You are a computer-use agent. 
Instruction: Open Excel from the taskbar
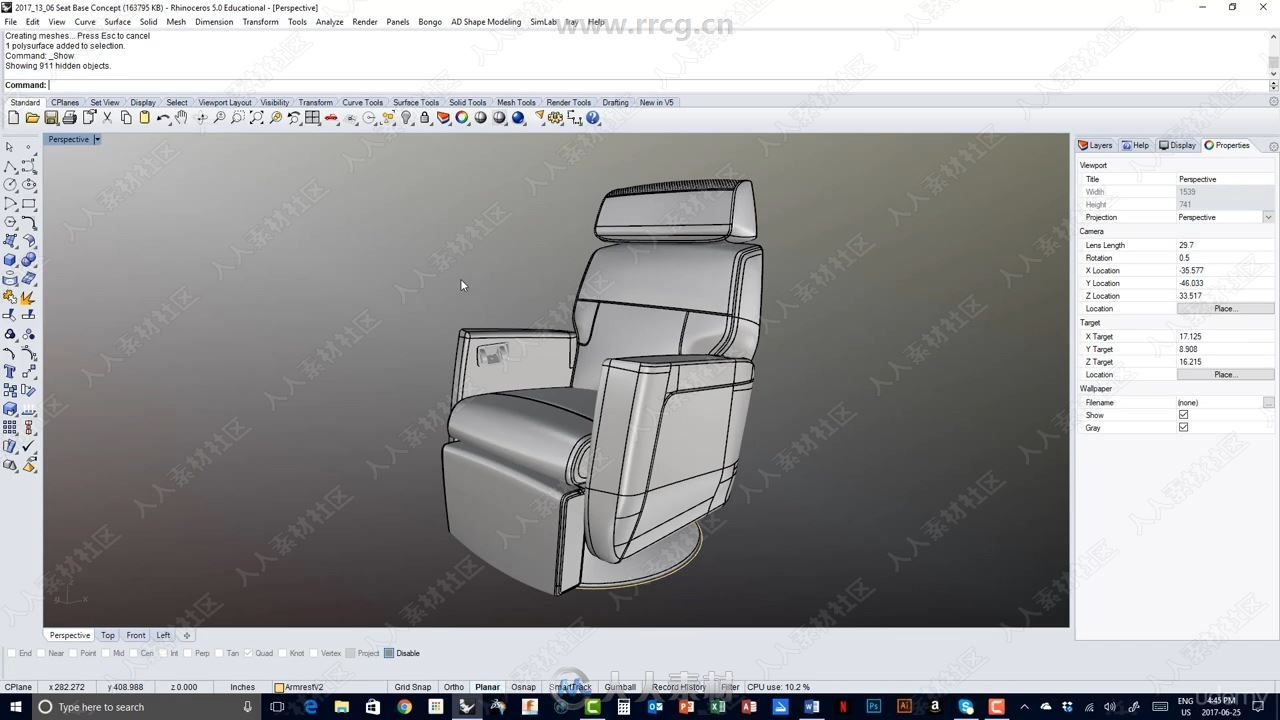point(718,707)
